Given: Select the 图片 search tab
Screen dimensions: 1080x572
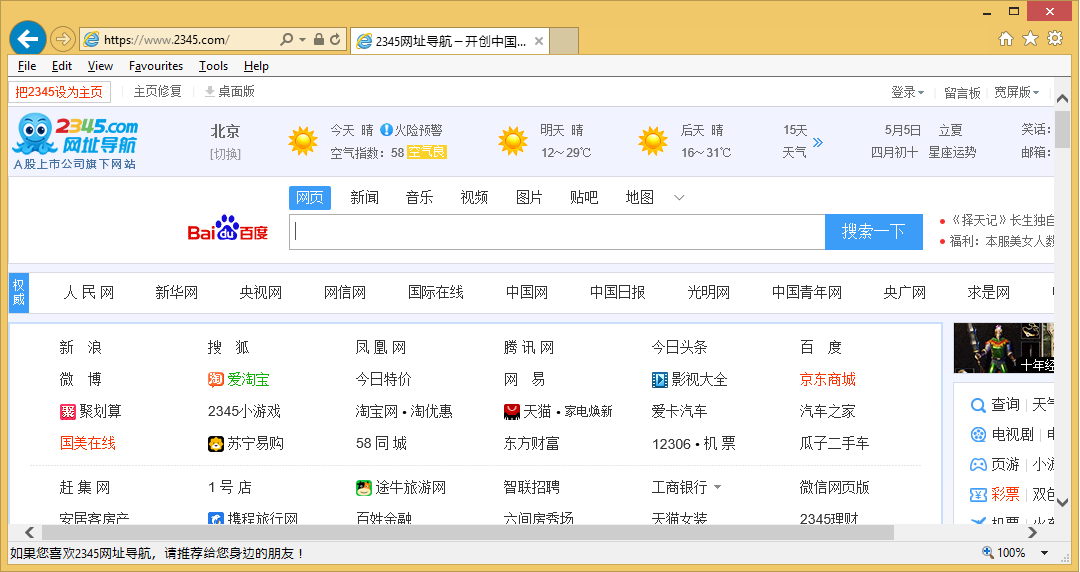Looking at the screenshot, I should pos(529,198).
